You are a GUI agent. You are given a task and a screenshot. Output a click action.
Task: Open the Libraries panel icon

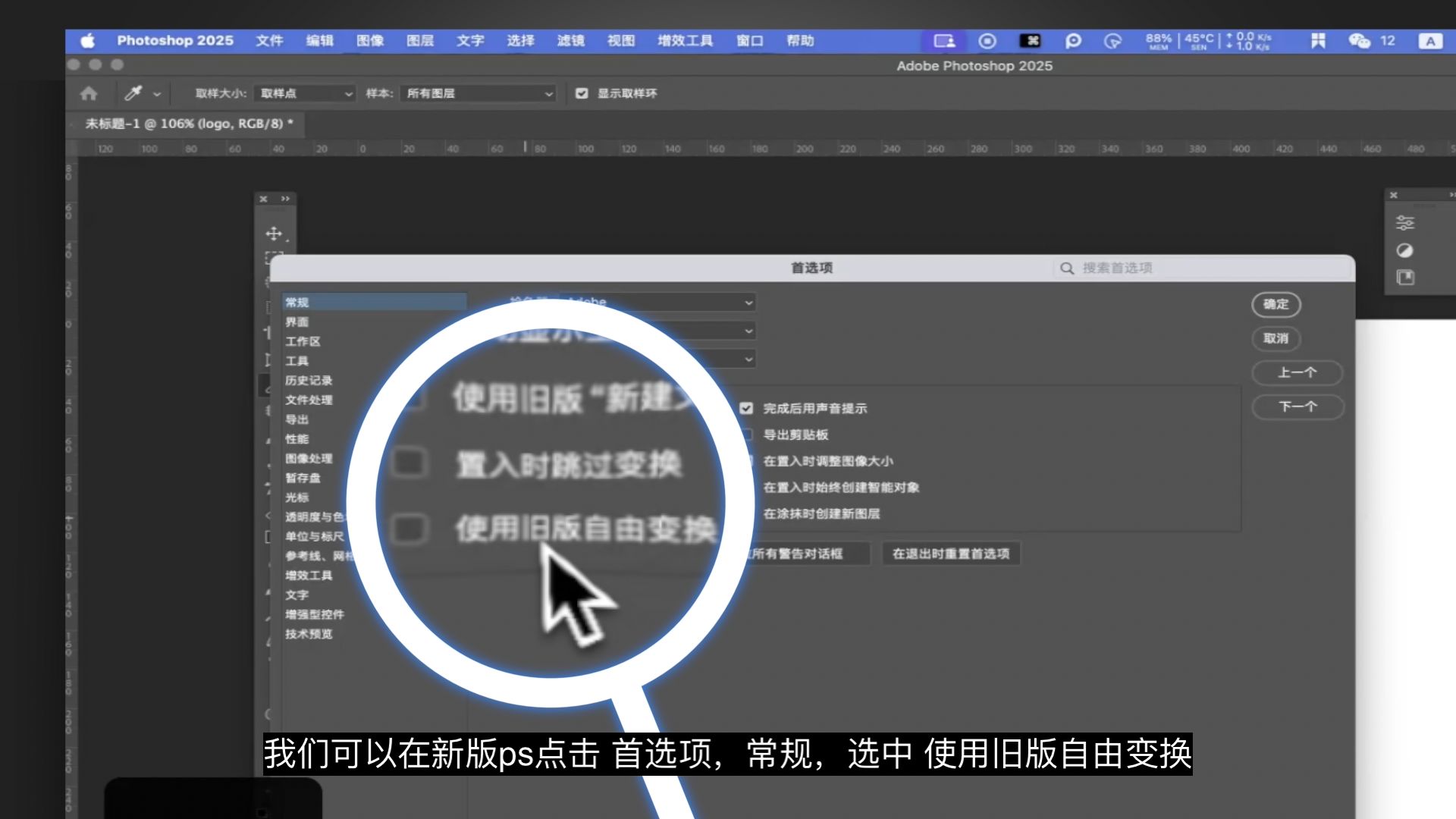point(1405,278)
